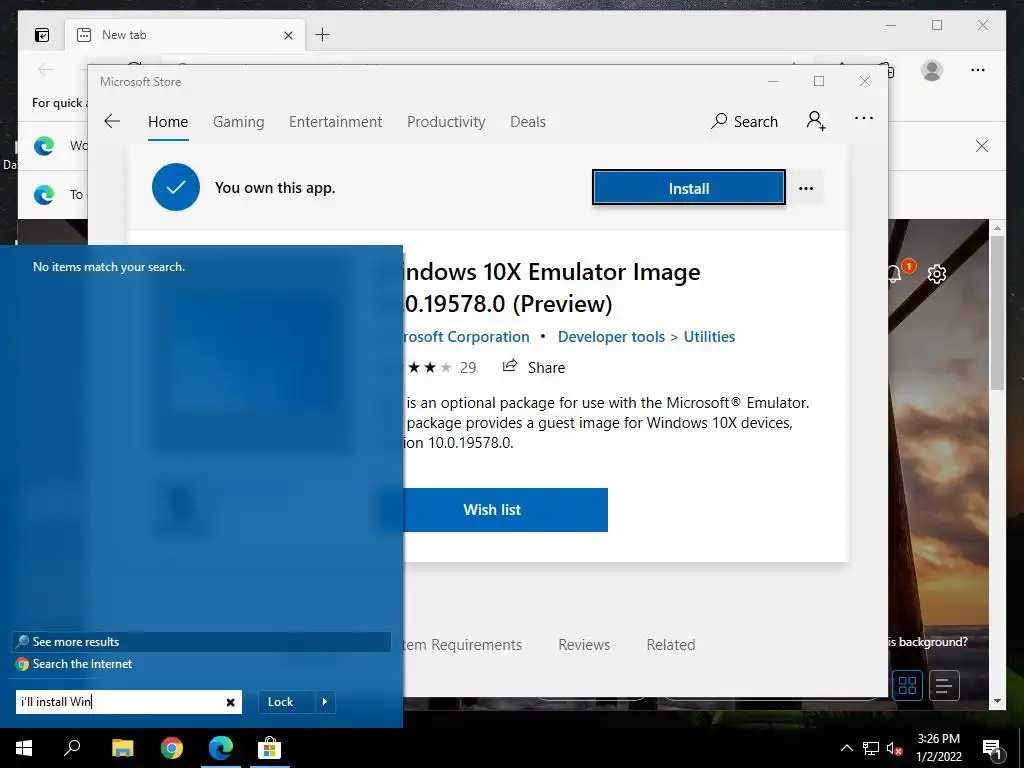Install the Windows 10X Emulator Image
Image resolution: width=1024 pixels, height=768 pixels.
(688, 188)
